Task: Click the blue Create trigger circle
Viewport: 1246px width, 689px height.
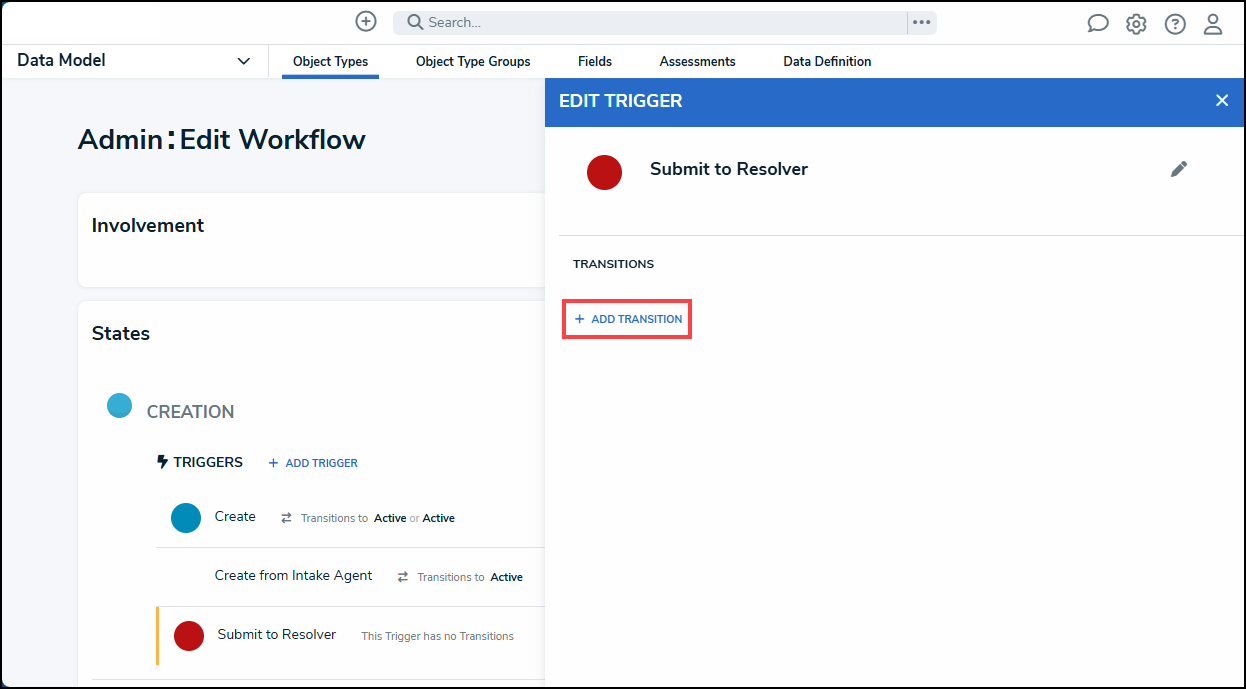Action: pos(186,518)
